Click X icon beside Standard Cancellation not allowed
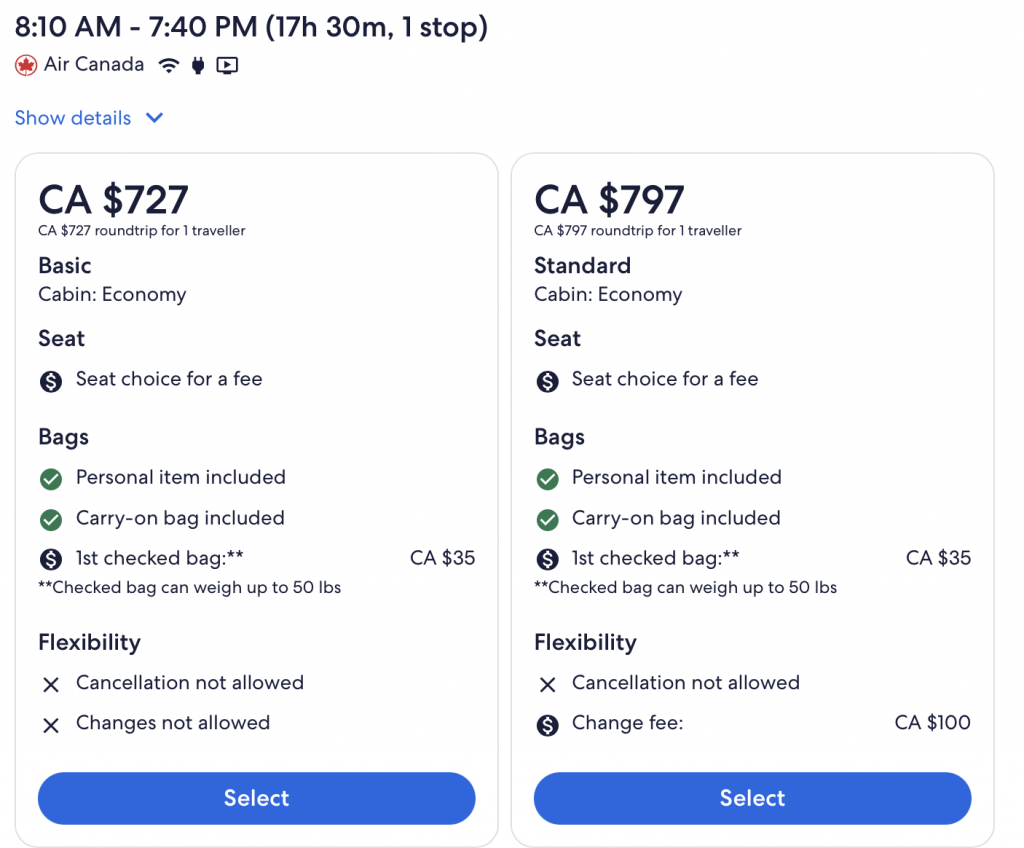The height and width of the screenshot is (848, 1024). (547, 685)
